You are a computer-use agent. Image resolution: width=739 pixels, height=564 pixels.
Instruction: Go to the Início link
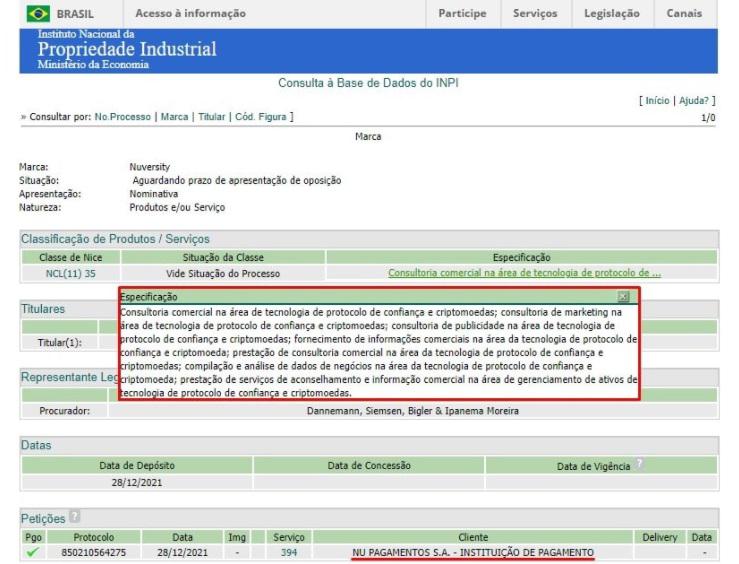(657, 100)
